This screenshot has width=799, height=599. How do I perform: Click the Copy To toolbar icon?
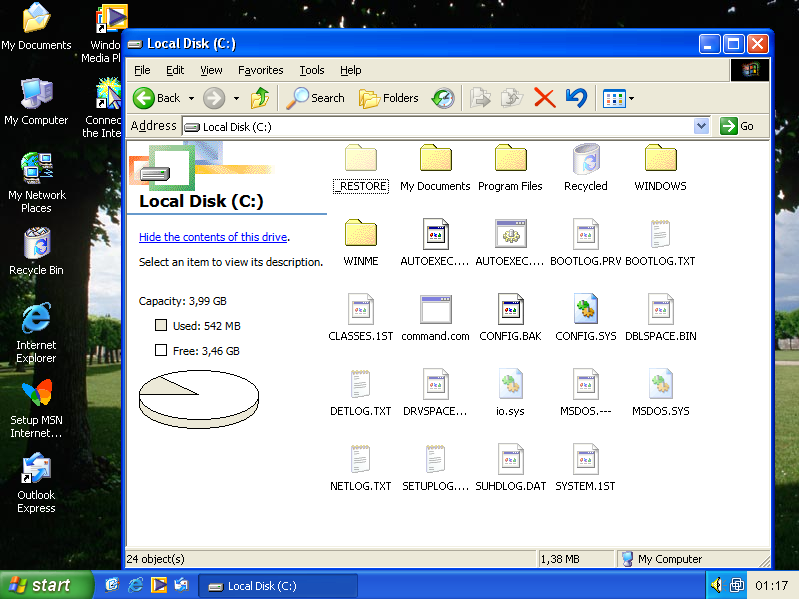tap(511, 98)
